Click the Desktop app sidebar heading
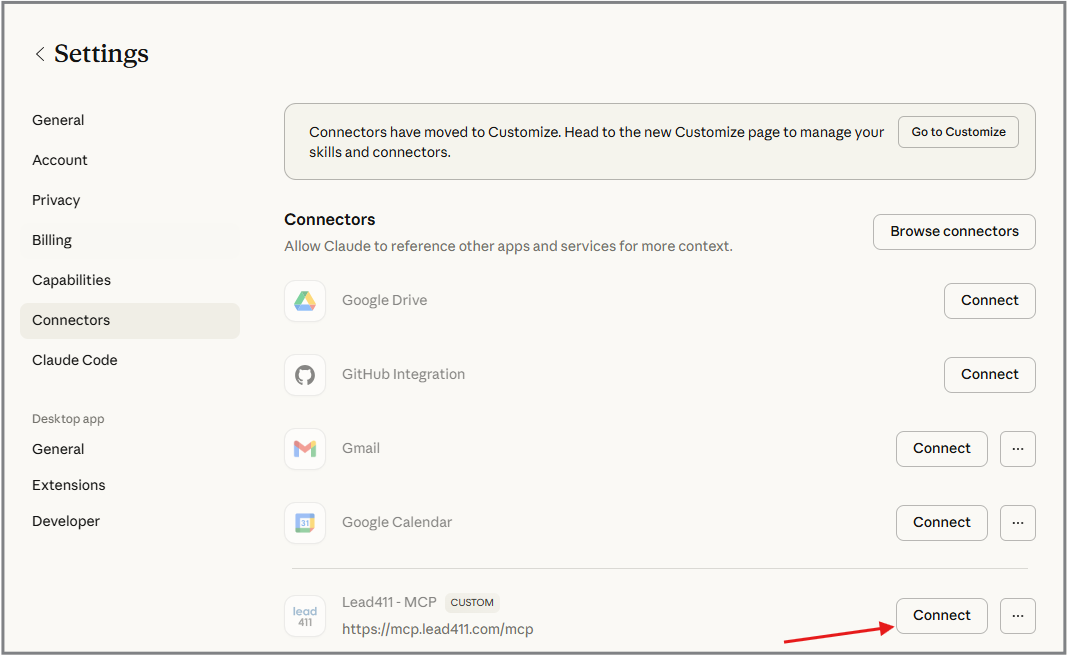This screenshot has height=655, width=1067. click(x=68, y=419)
